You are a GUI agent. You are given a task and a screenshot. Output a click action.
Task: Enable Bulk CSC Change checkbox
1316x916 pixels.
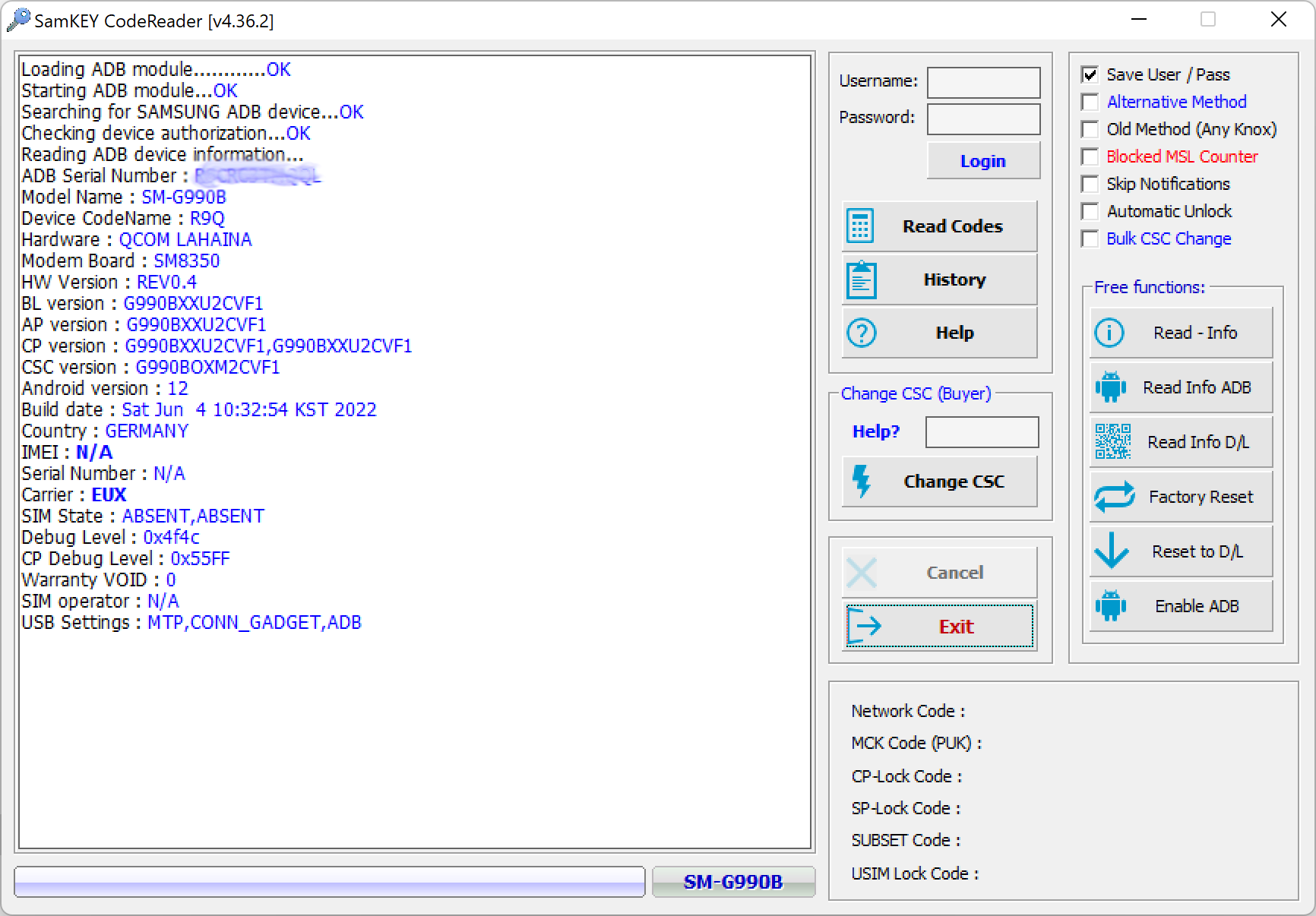coord(1090,238)
